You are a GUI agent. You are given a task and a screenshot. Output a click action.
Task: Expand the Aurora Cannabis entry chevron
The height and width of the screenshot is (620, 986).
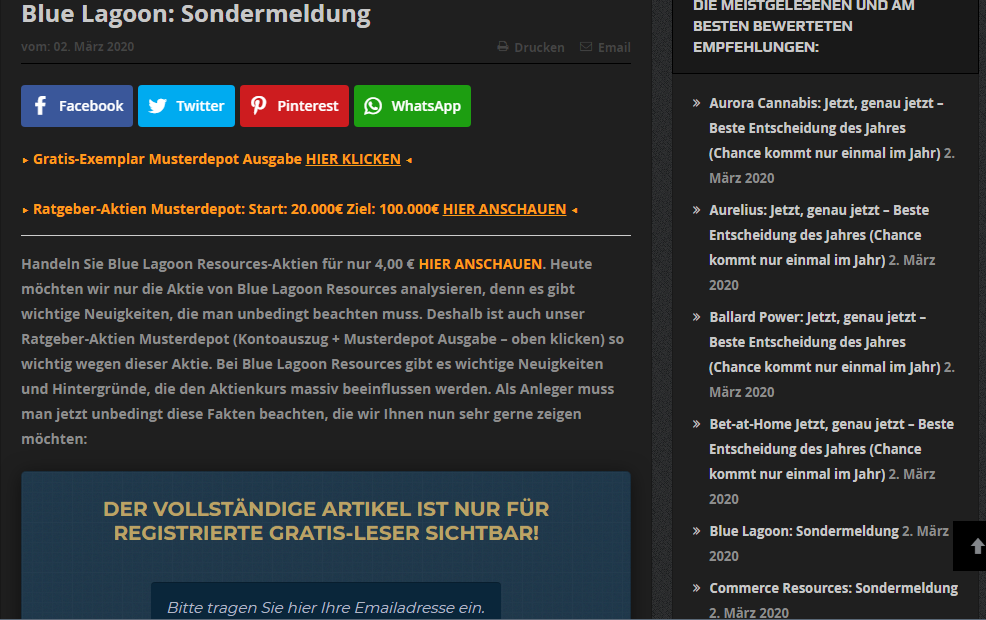tap(696, 103)
